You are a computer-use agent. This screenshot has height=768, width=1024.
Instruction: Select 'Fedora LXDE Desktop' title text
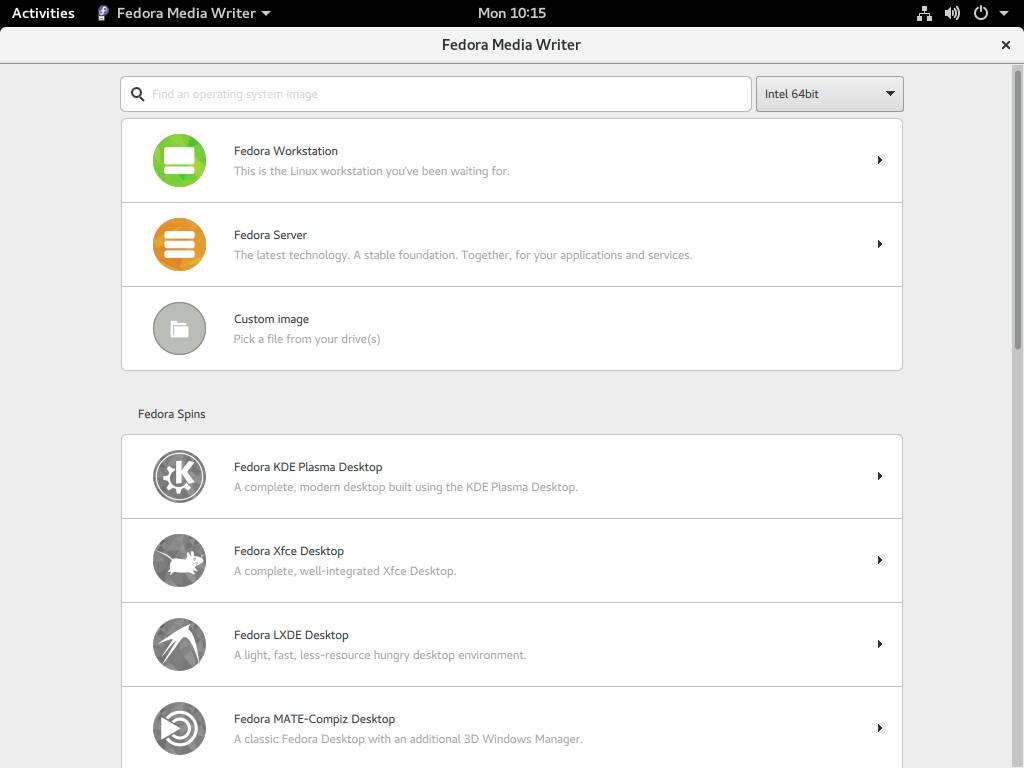[291, 635]
